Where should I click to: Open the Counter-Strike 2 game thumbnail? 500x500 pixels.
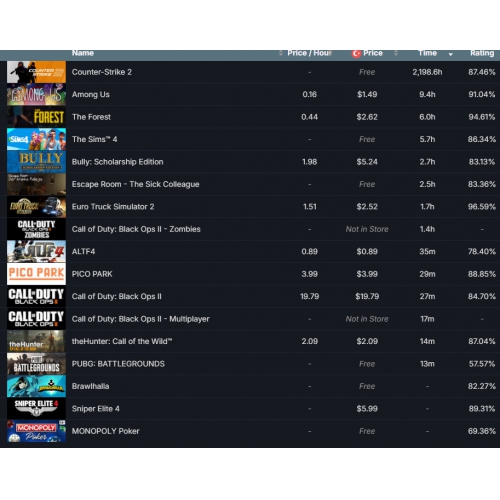[x=36, y=72]
